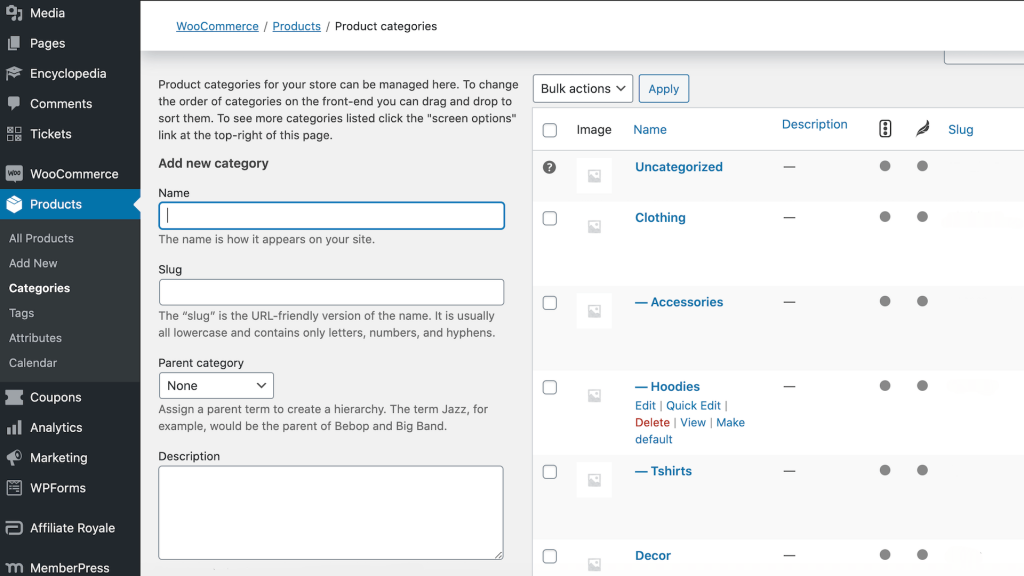This screenshot has width=1024, height=576.
Task: Open the Tags submenu item
Action: point(22,313)
